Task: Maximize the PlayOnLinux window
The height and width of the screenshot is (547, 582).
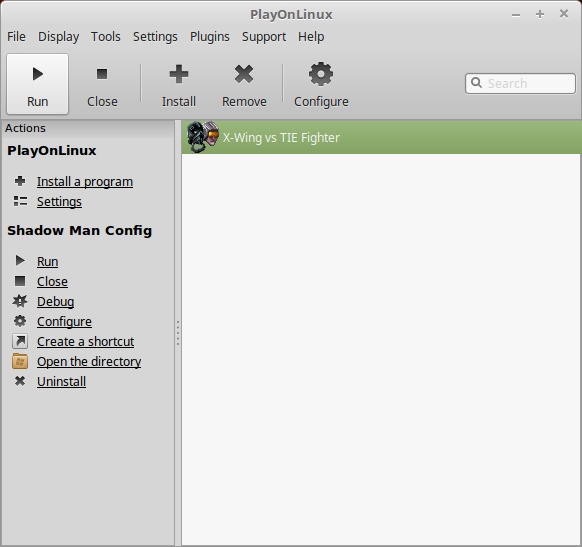Action: [x=540, y=14]
